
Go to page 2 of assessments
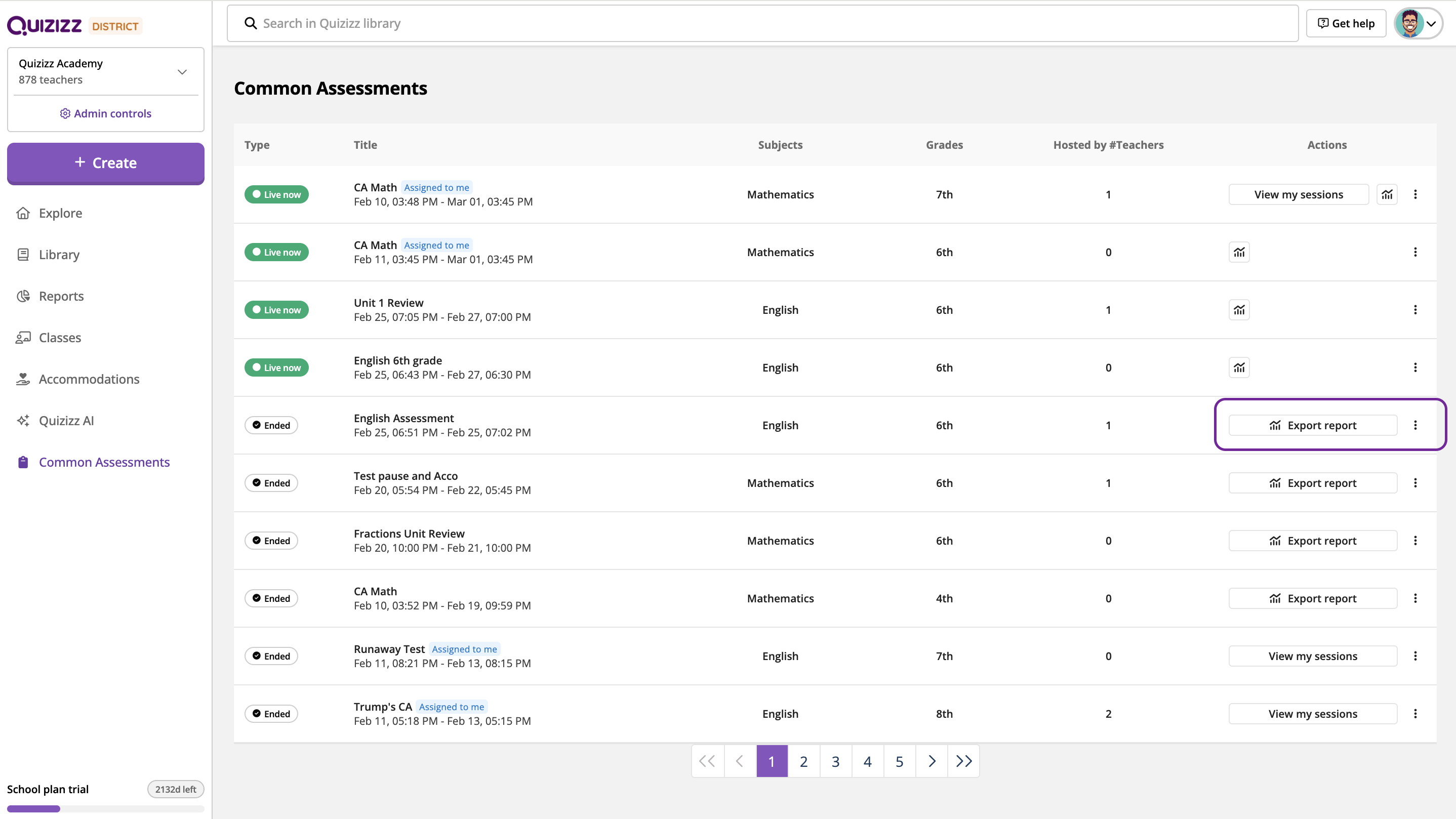pos(804,761)
